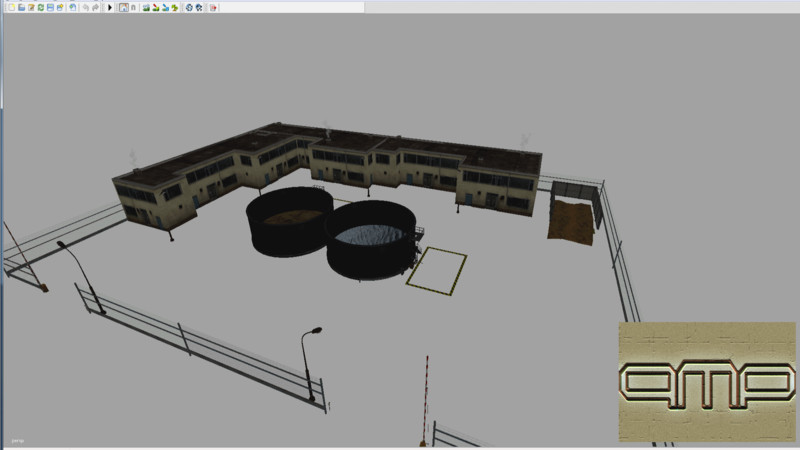Image resolution: width=800 pixels, height=450 pixels.
Task: Select the foliage paint tree icon
Action: pos(175,7)
